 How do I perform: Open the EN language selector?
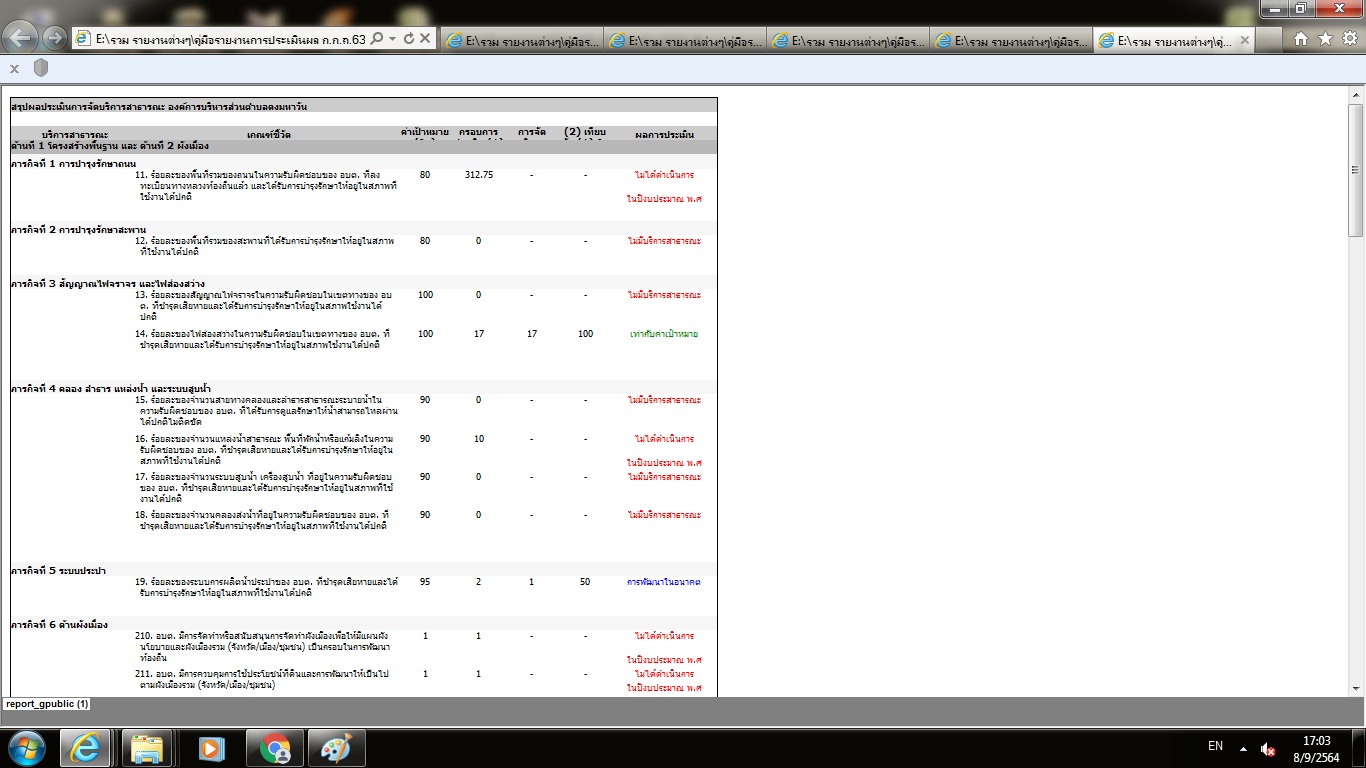(1215, 747)
